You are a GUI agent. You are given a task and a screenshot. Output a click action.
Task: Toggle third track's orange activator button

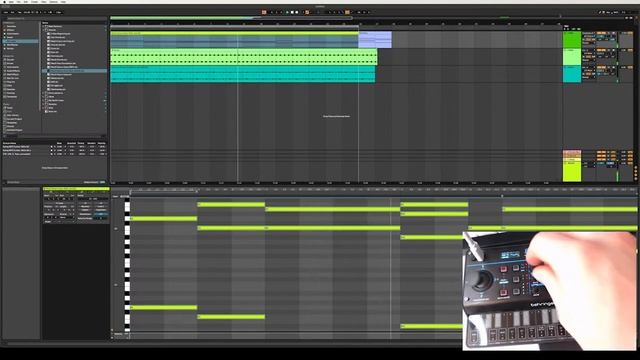(x=601, y=67)
